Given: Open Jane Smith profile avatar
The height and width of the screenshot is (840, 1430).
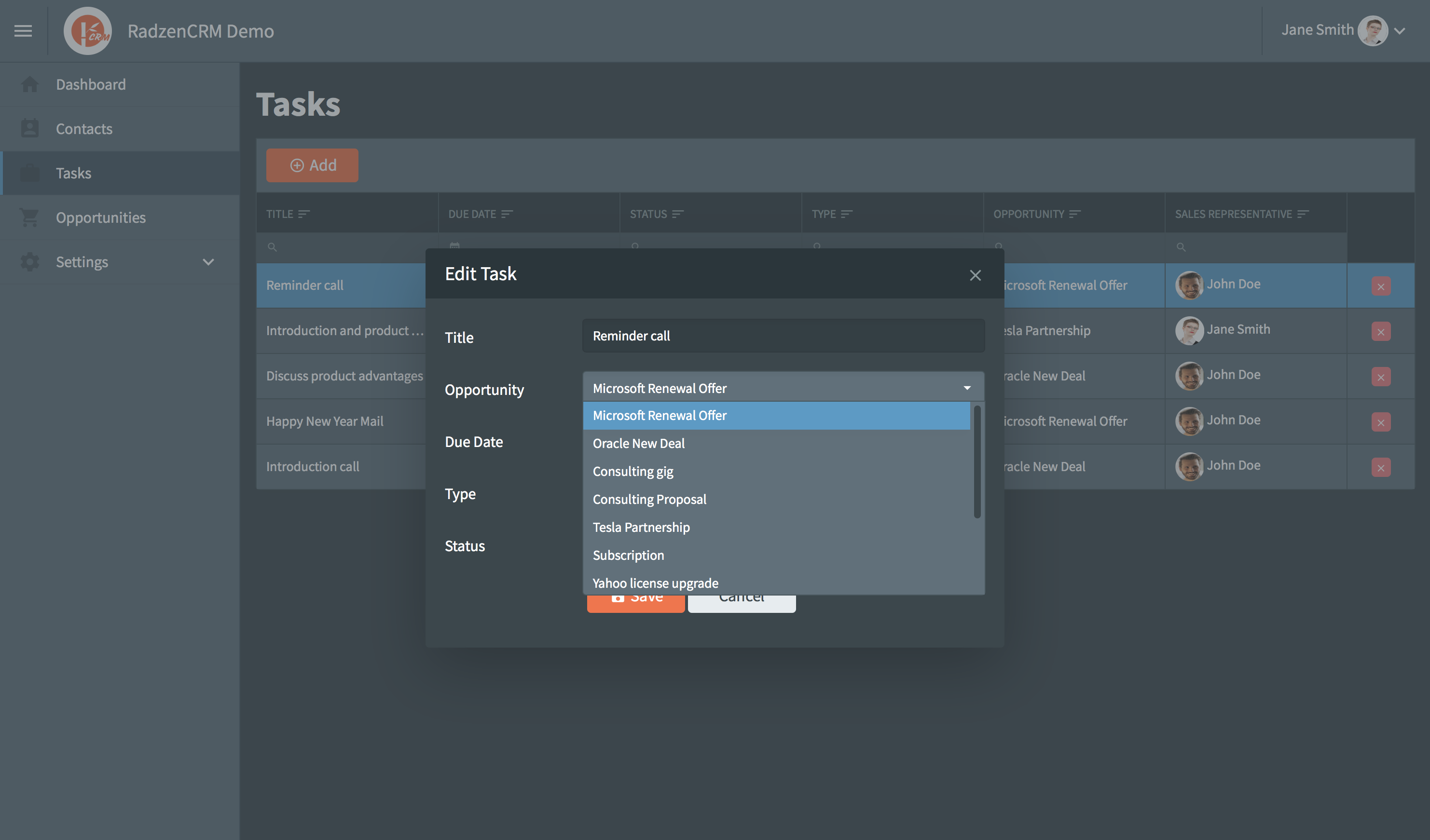Looking at the screenshot, I should (1373, 30).
